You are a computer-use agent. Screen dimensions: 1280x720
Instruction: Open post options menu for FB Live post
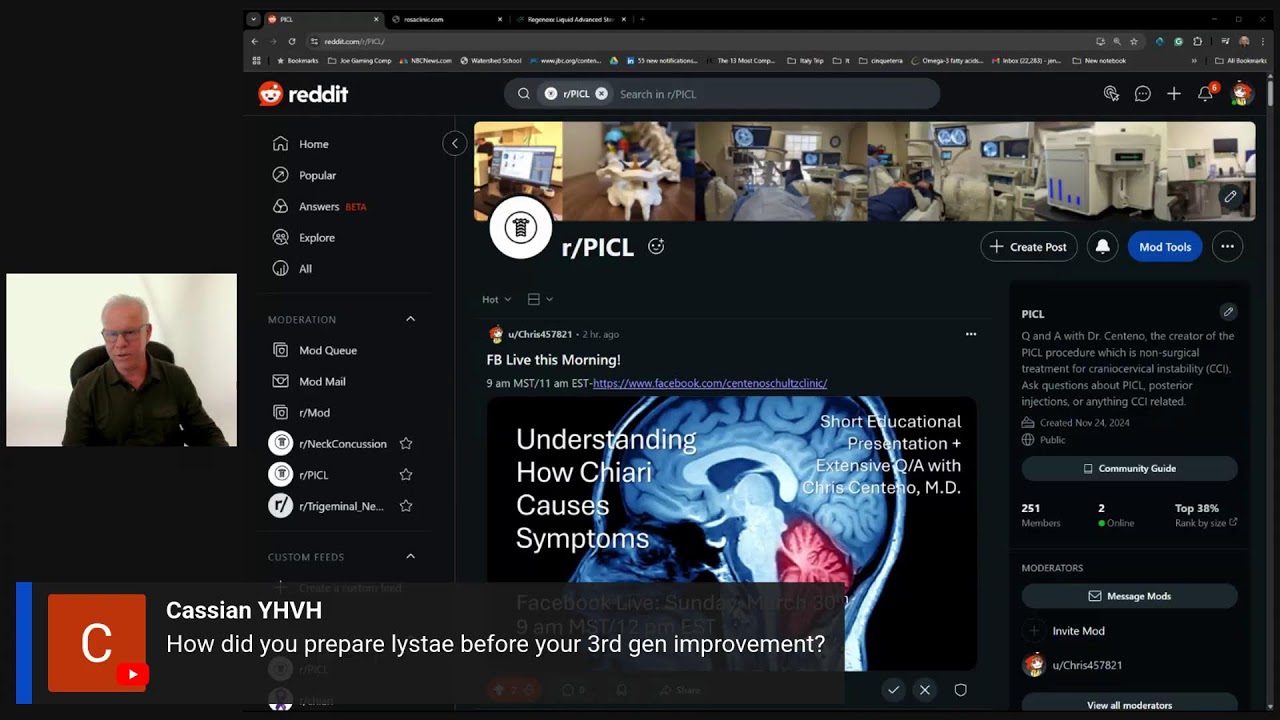[x=970, y=334]
